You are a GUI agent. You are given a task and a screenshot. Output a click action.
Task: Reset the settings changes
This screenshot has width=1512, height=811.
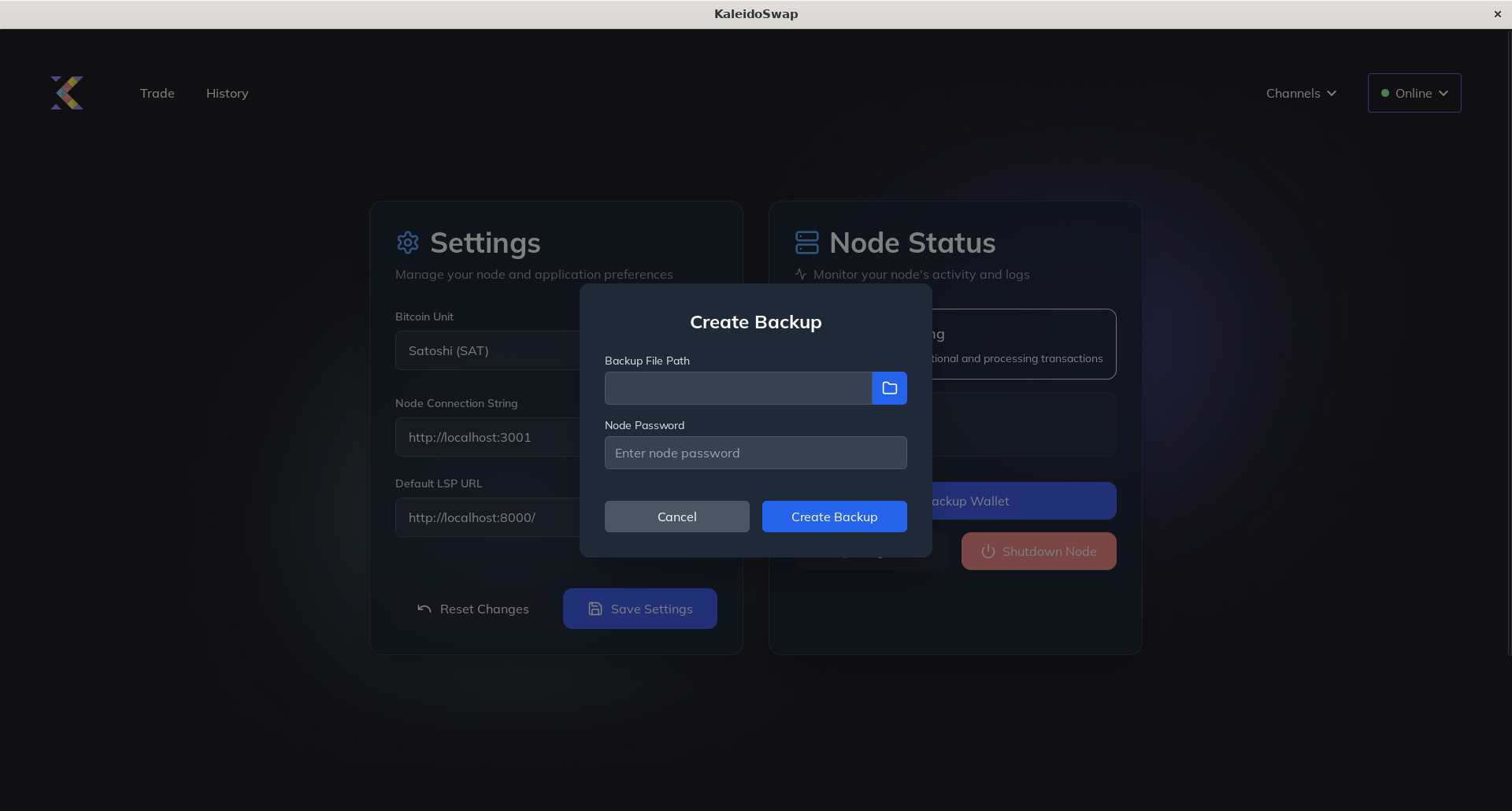coord(473,608)
